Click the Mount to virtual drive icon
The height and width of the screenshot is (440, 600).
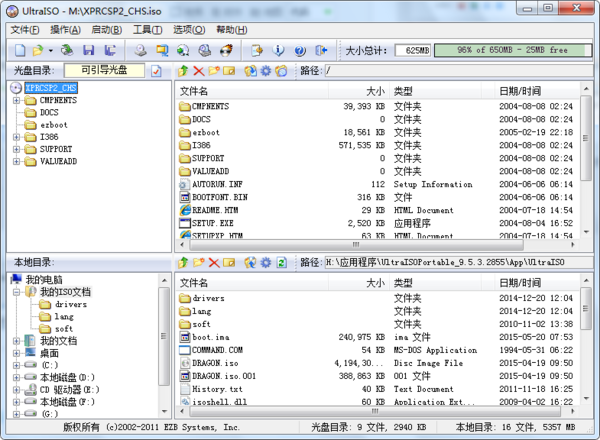(205, 50)
